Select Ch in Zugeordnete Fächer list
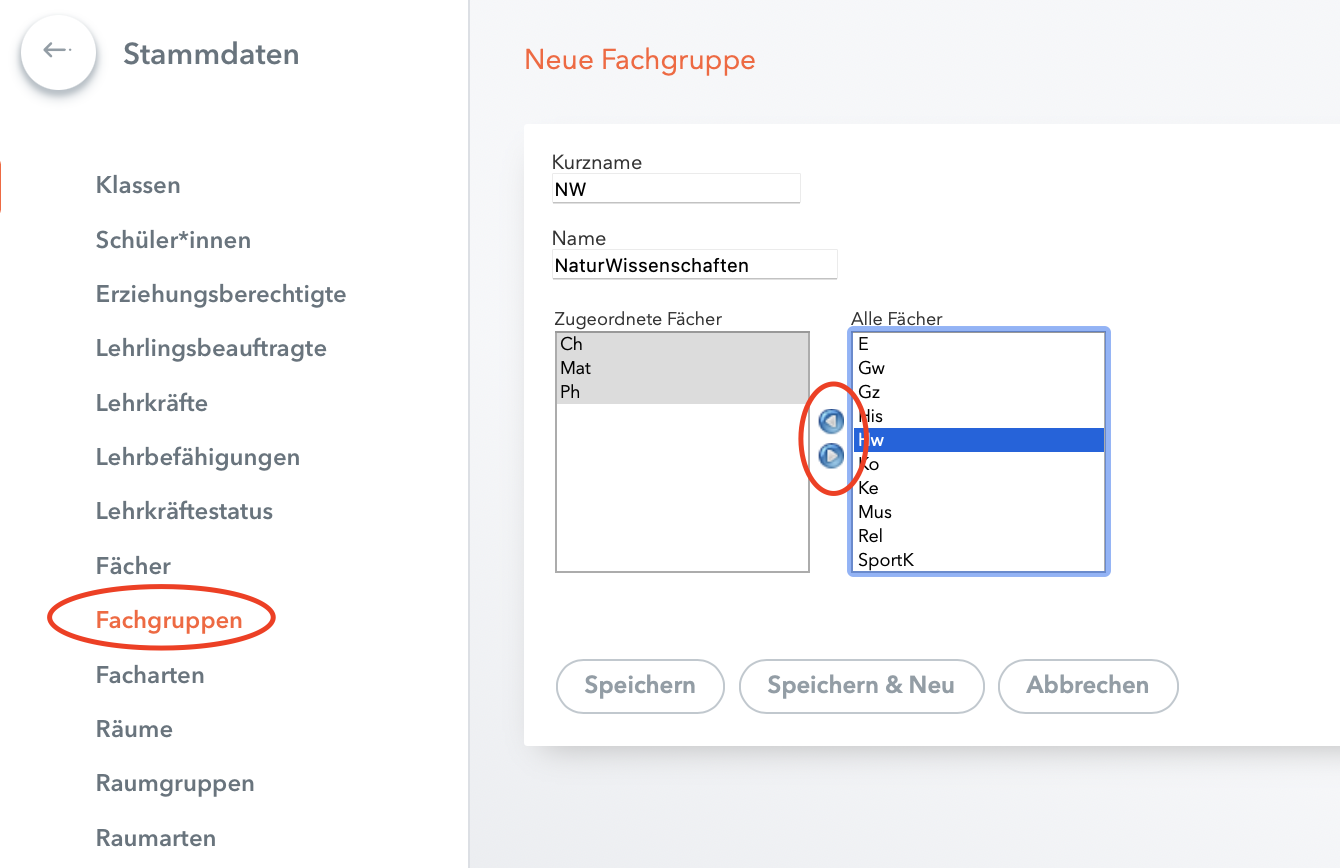Image resolution: width=1340 pixels, height=868 pixels. (682, 344)
